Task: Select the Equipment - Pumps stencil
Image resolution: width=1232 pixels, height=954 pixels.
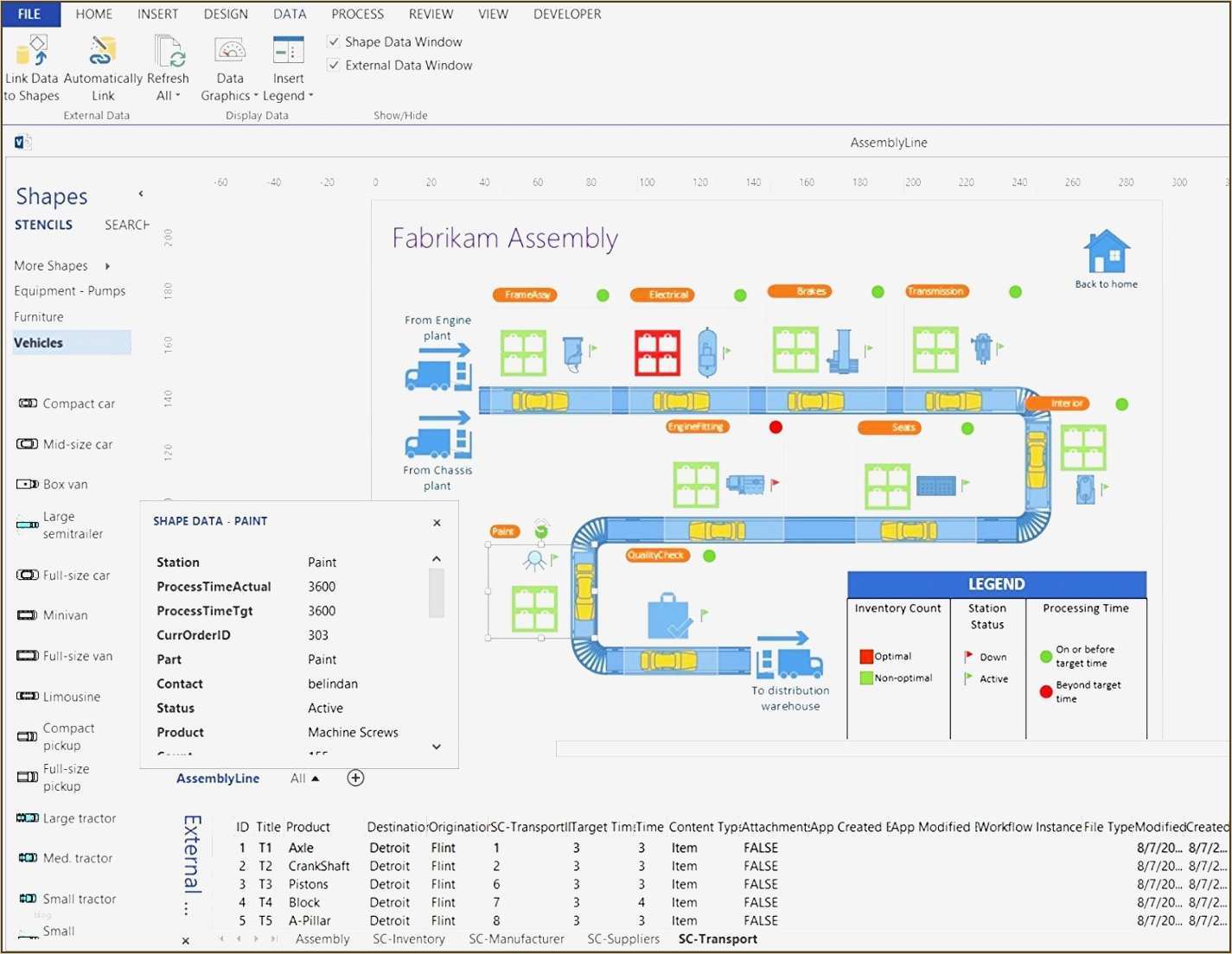Action: [x=70, y=291]
